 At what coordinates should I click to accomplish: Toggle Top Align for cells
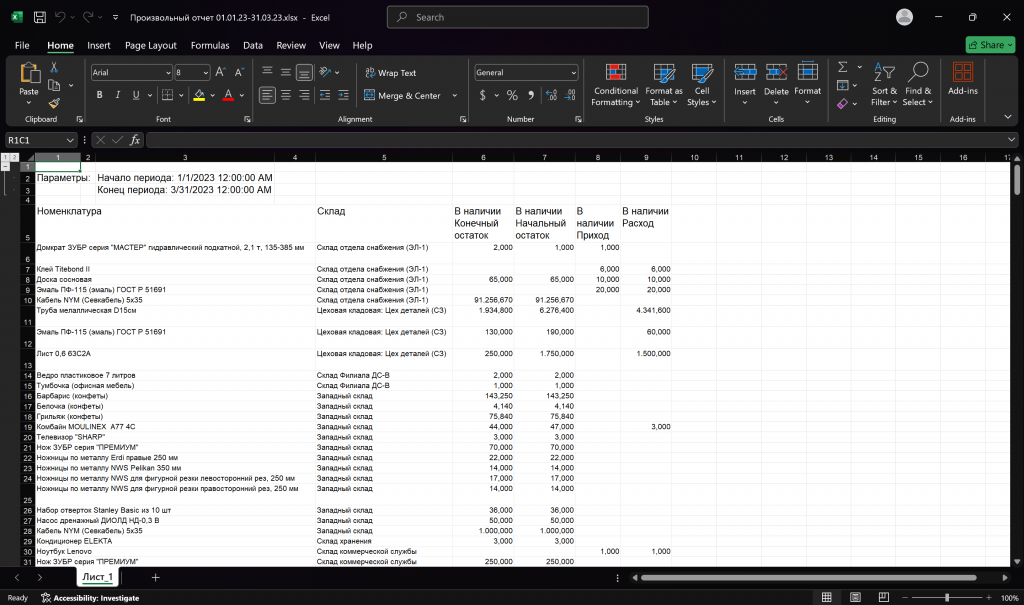(x=267, y=72)
